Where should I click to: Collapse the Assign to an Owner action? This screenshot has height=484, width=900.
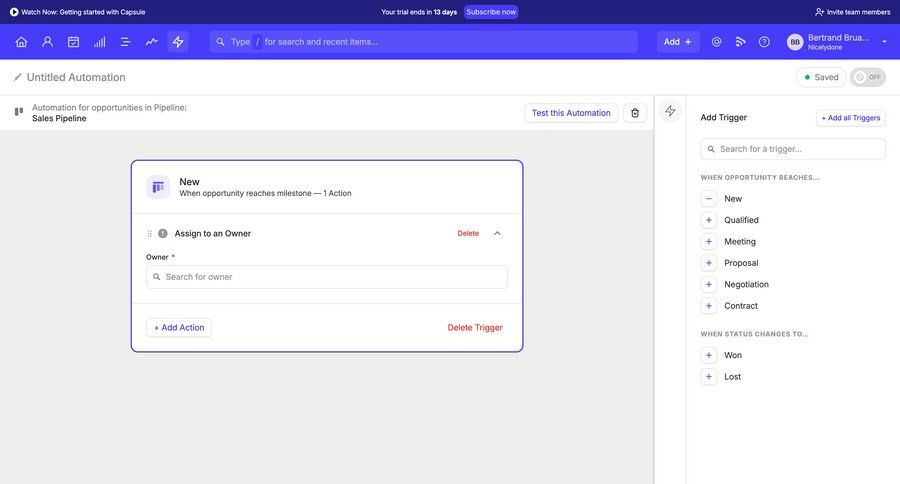point(497,233)
